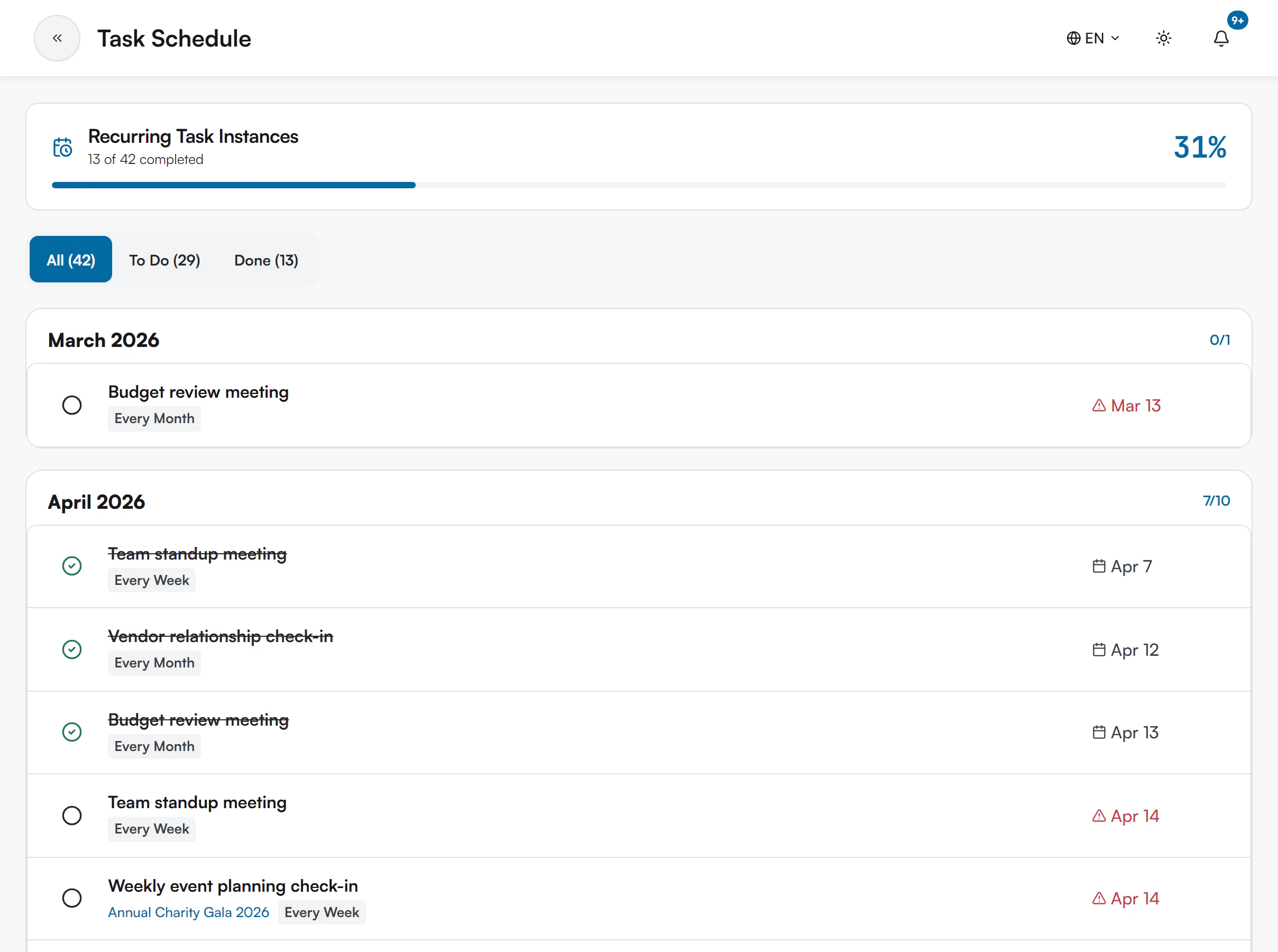Mark Team standup meeting Apr 14 complete
This screenshot has width=1278, height=952.
72,816
